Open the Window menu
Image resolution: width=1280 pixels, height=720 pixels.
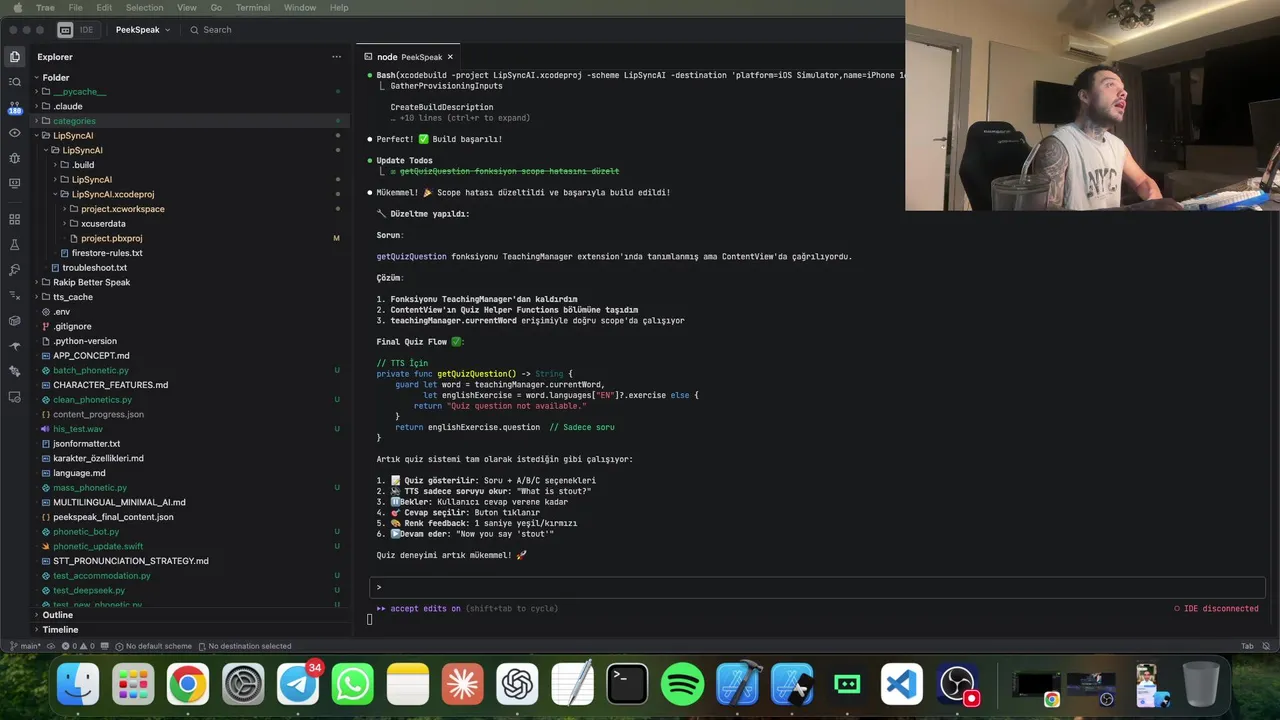pos(300,7)
